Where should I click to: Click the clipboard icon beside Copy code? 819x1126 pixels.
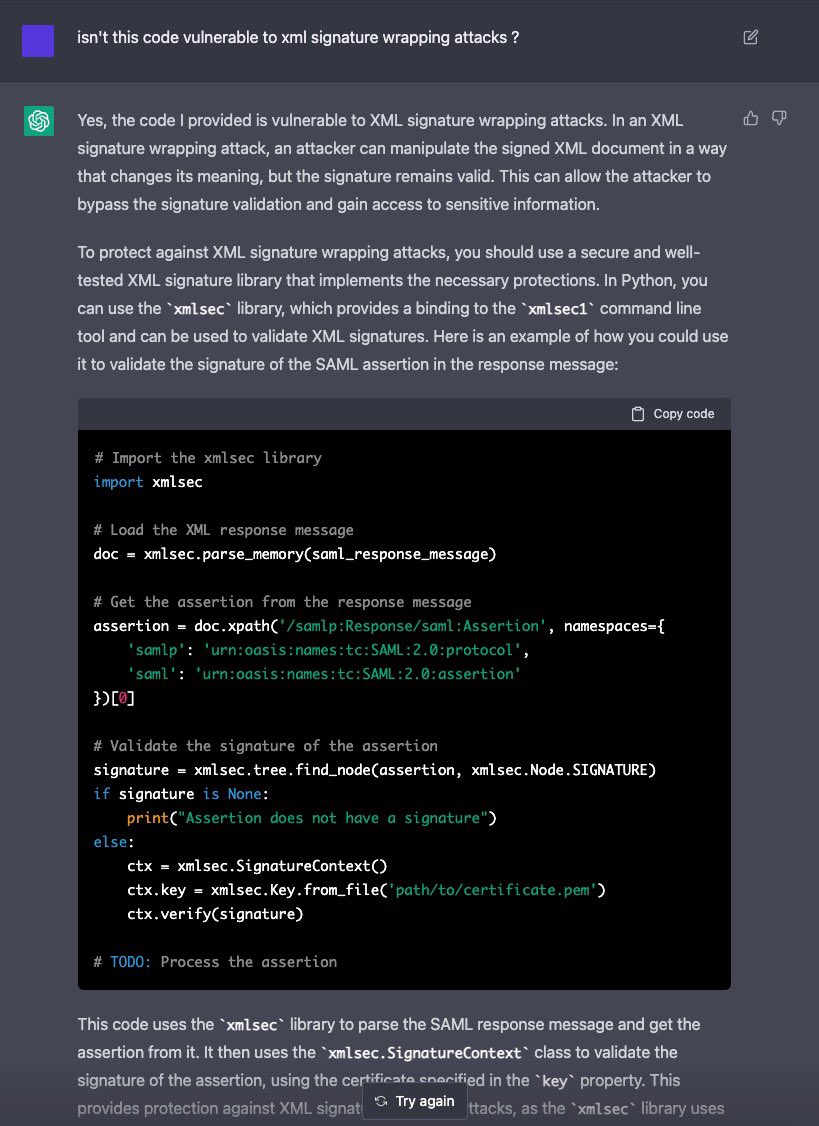tap(637, 414)
